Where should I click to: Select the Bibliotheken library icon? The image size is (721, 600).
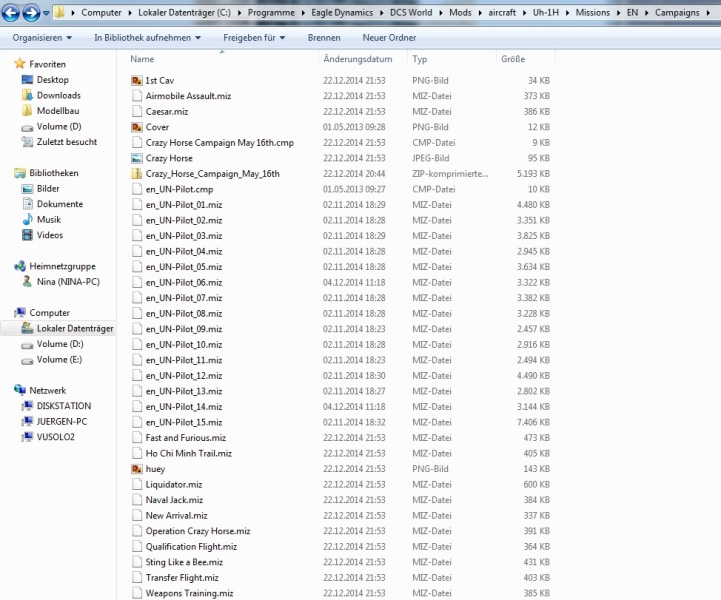(20, 173)
